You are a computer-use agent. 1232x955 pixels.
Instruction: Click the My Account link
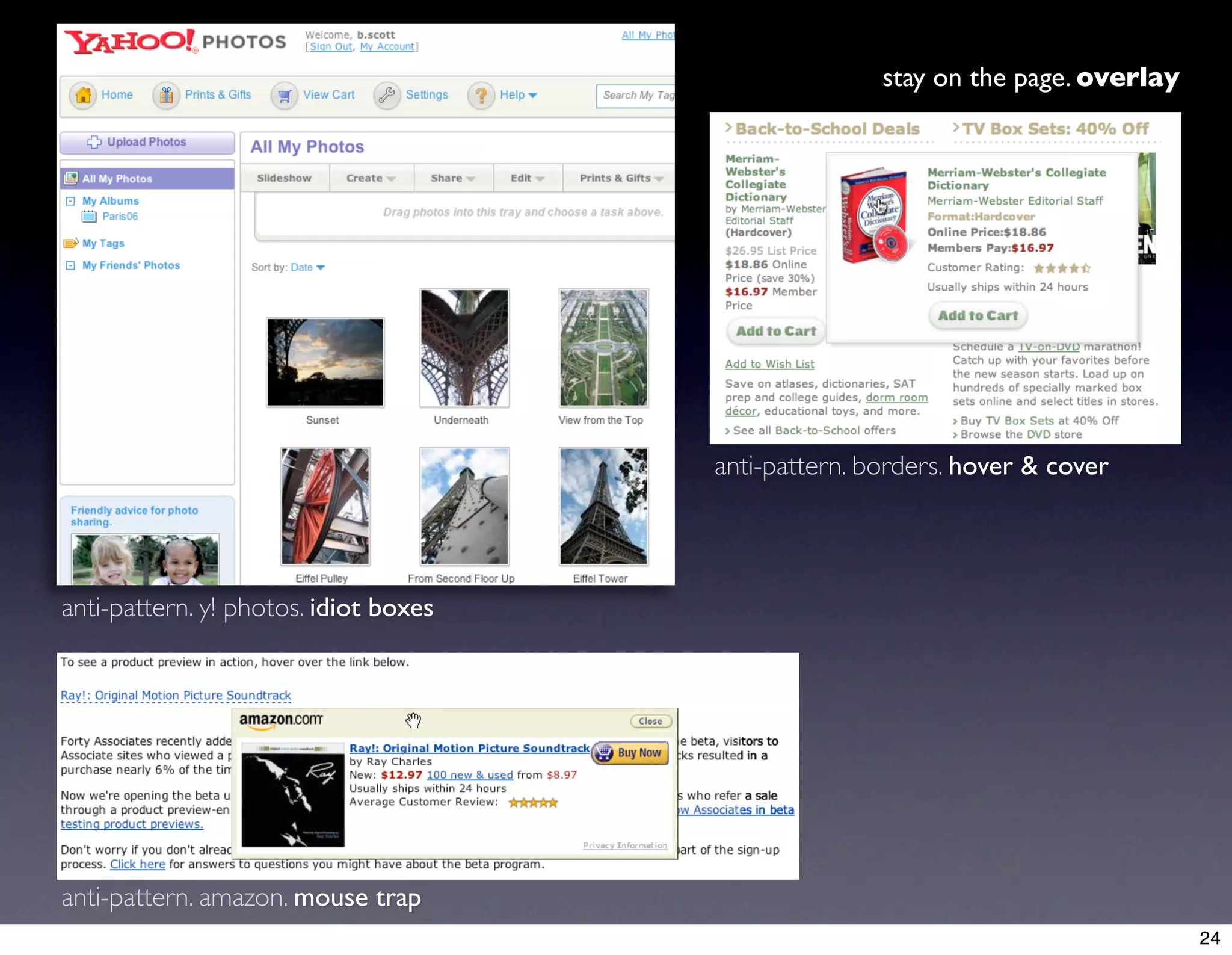[x=387, y=47]
